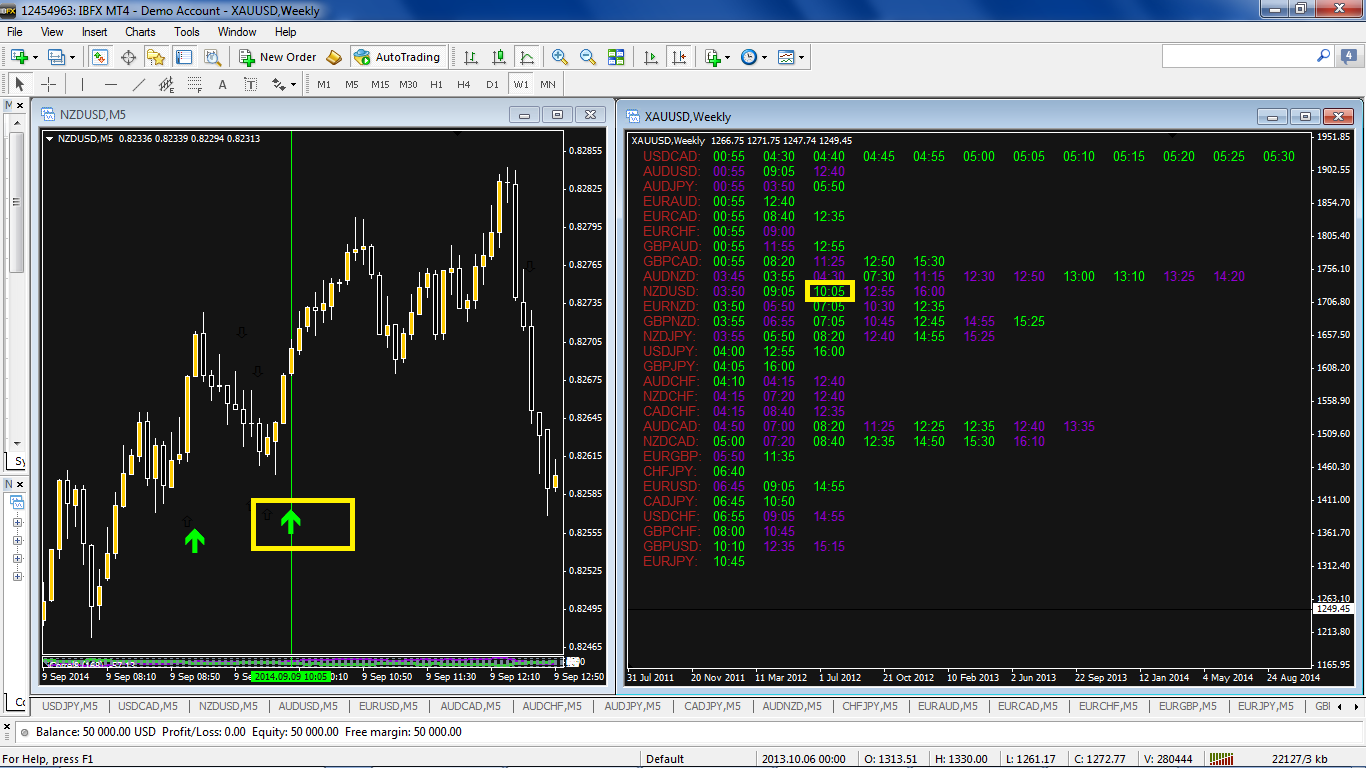The height and width of the screenshot is (768, 1366).
Task: Open the Charts menu
Action: click(140, 32)
